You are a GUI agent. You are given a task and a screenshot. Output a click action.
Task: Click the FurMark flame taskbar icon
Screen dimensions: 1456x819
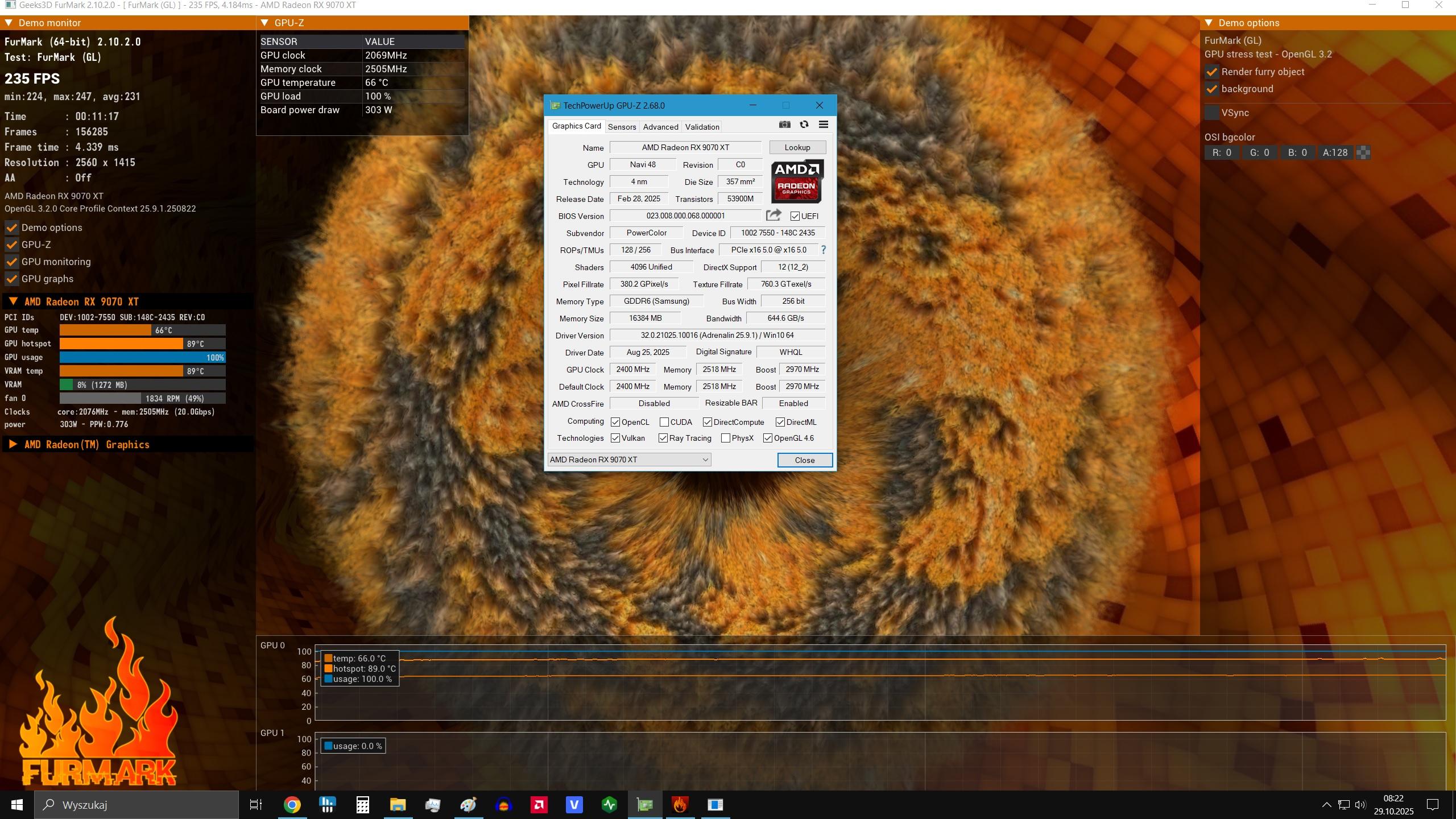(680, 804)
